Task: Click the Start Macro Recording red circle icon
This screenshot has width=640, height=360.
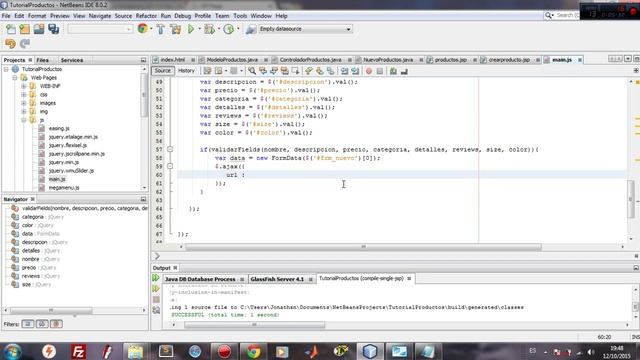Action: (369, 71)
